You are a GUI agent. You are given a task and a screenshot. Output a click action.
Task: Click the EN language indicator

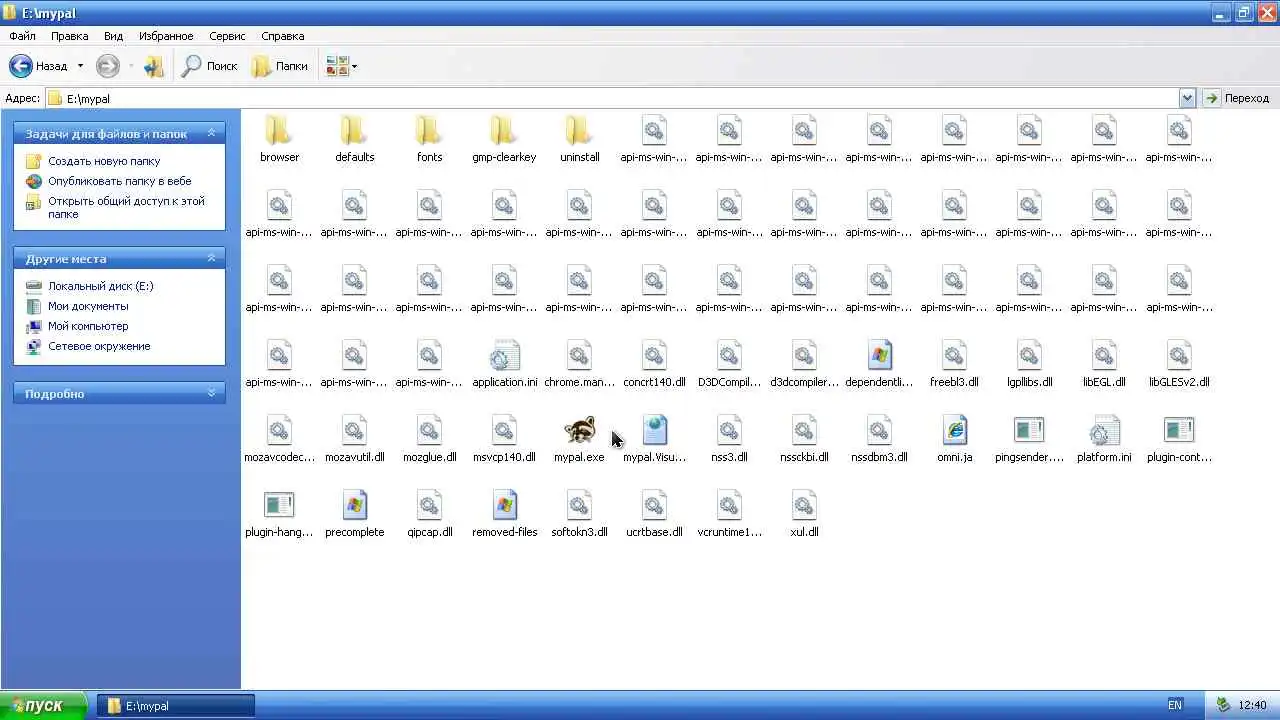point(1175,705)
